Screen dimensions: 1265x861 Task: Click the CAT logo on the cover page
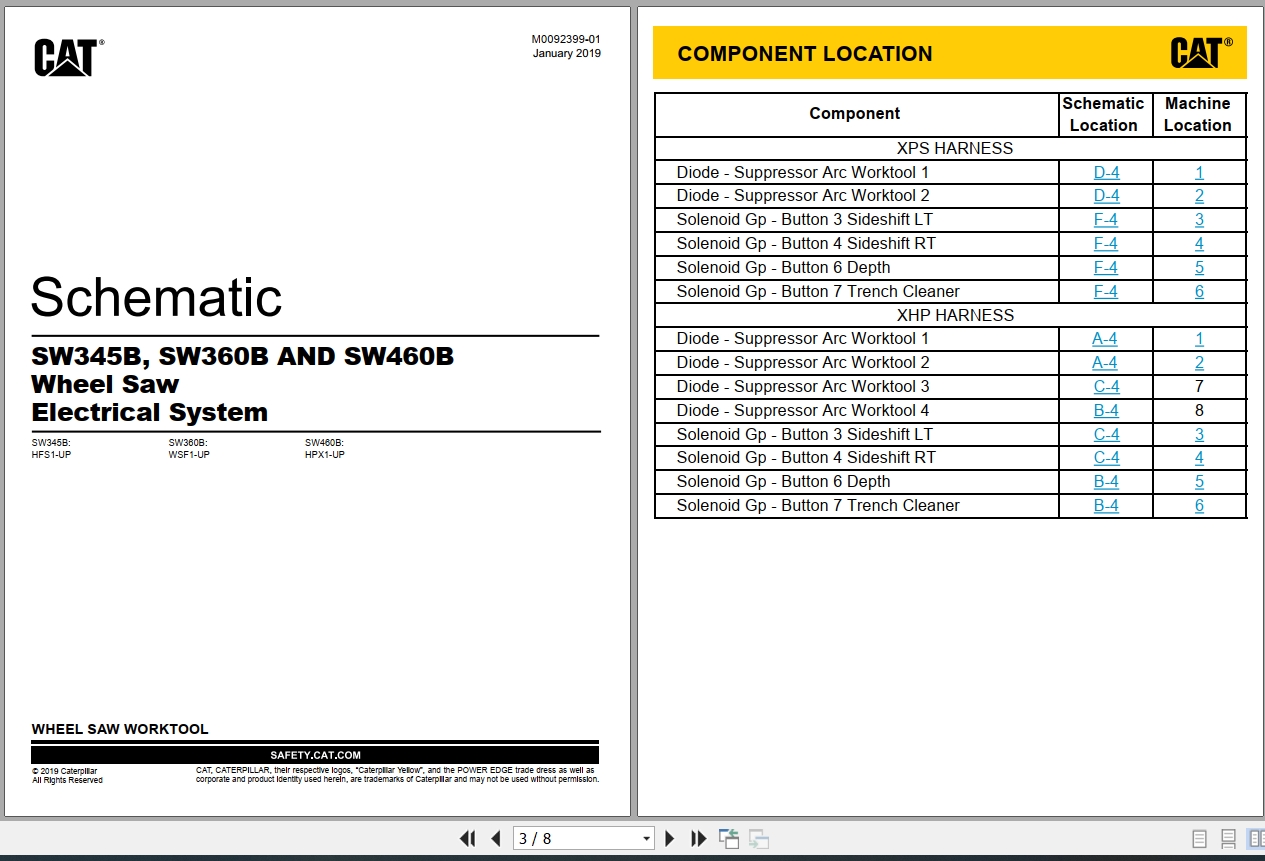click(68, 58)
